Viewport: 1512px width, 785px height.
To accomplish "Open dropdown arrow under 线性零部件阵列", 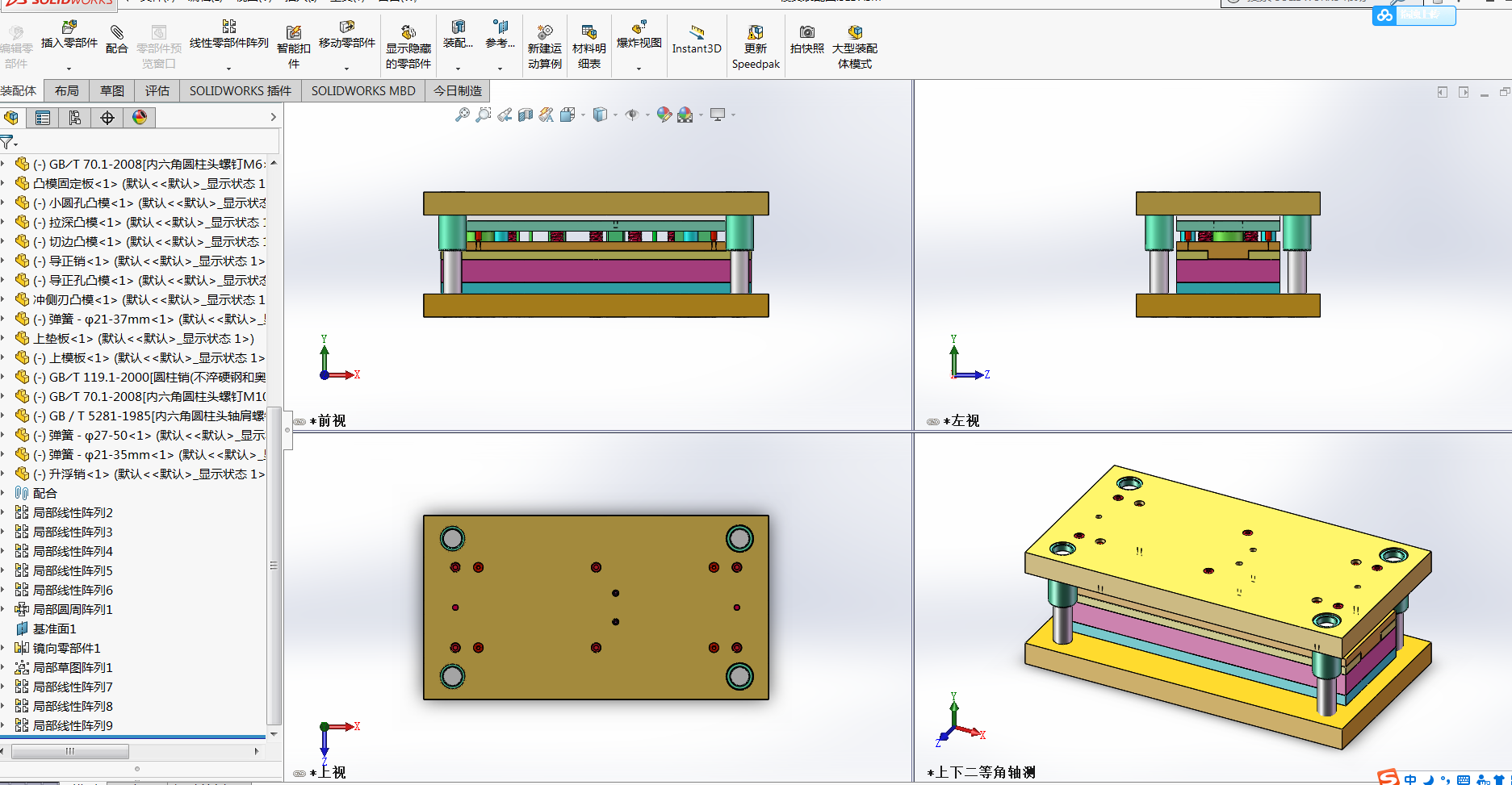I will (x=228, y=69).
